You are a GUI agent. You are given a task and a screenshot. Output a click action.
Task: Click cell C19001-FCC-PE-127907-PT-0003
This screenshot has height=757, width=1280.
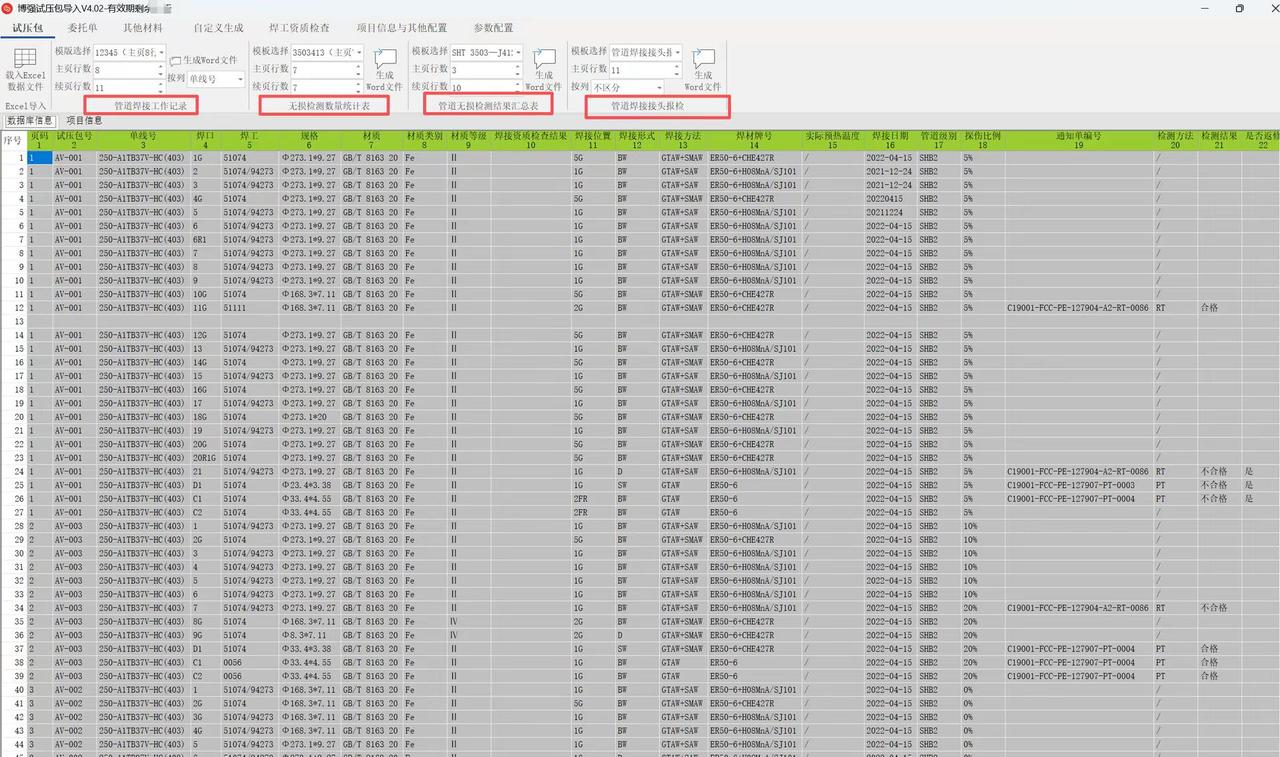1078,485
